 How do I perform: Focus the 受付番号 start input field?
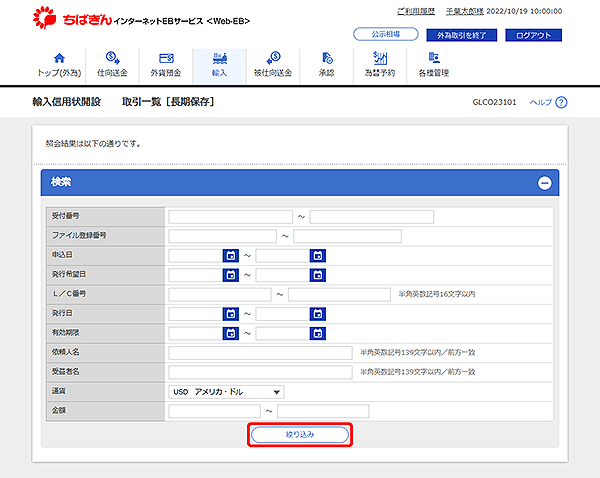tap(230, 217)
